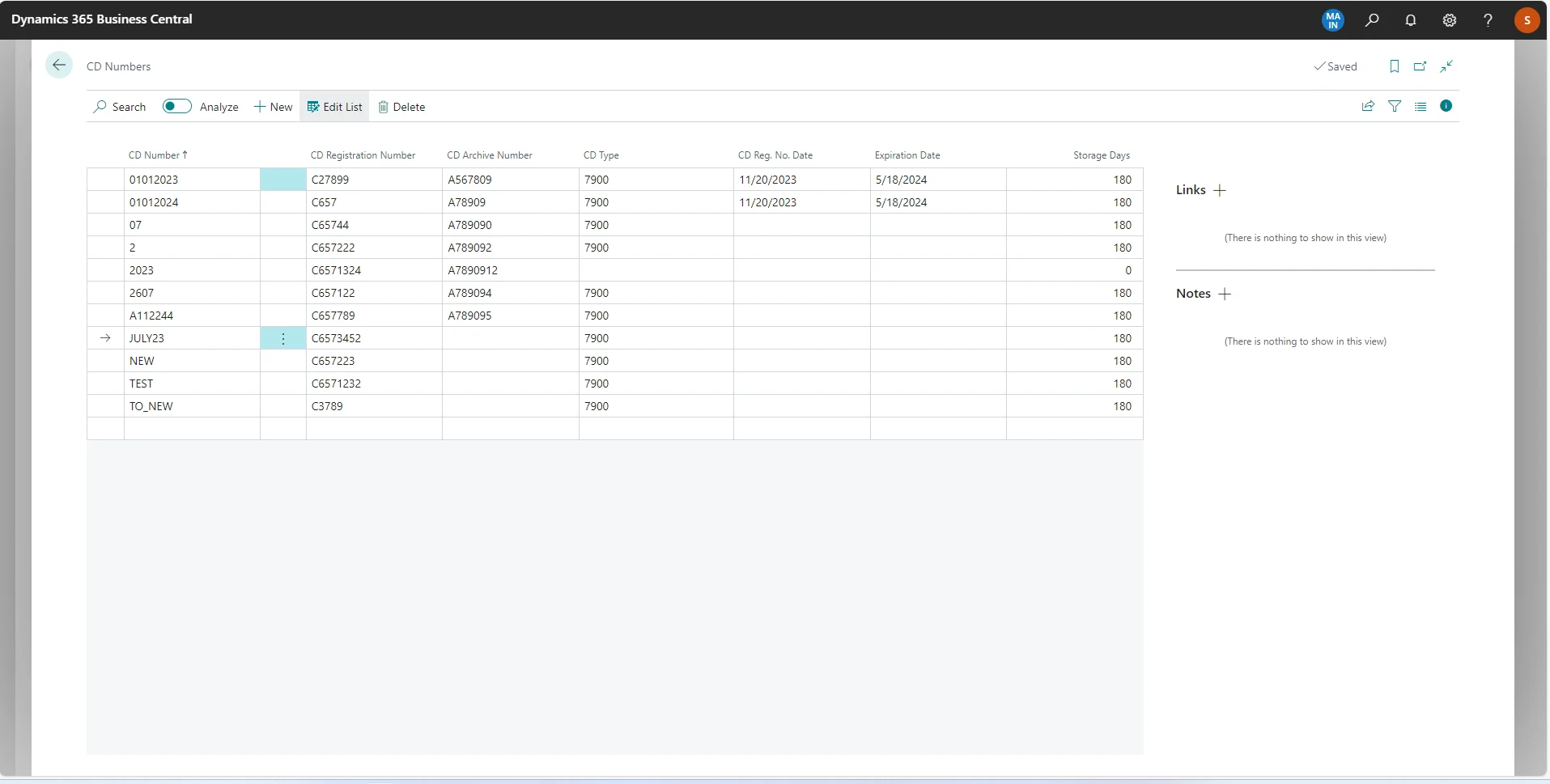Sort by CD Number column header

click(155, 155)
